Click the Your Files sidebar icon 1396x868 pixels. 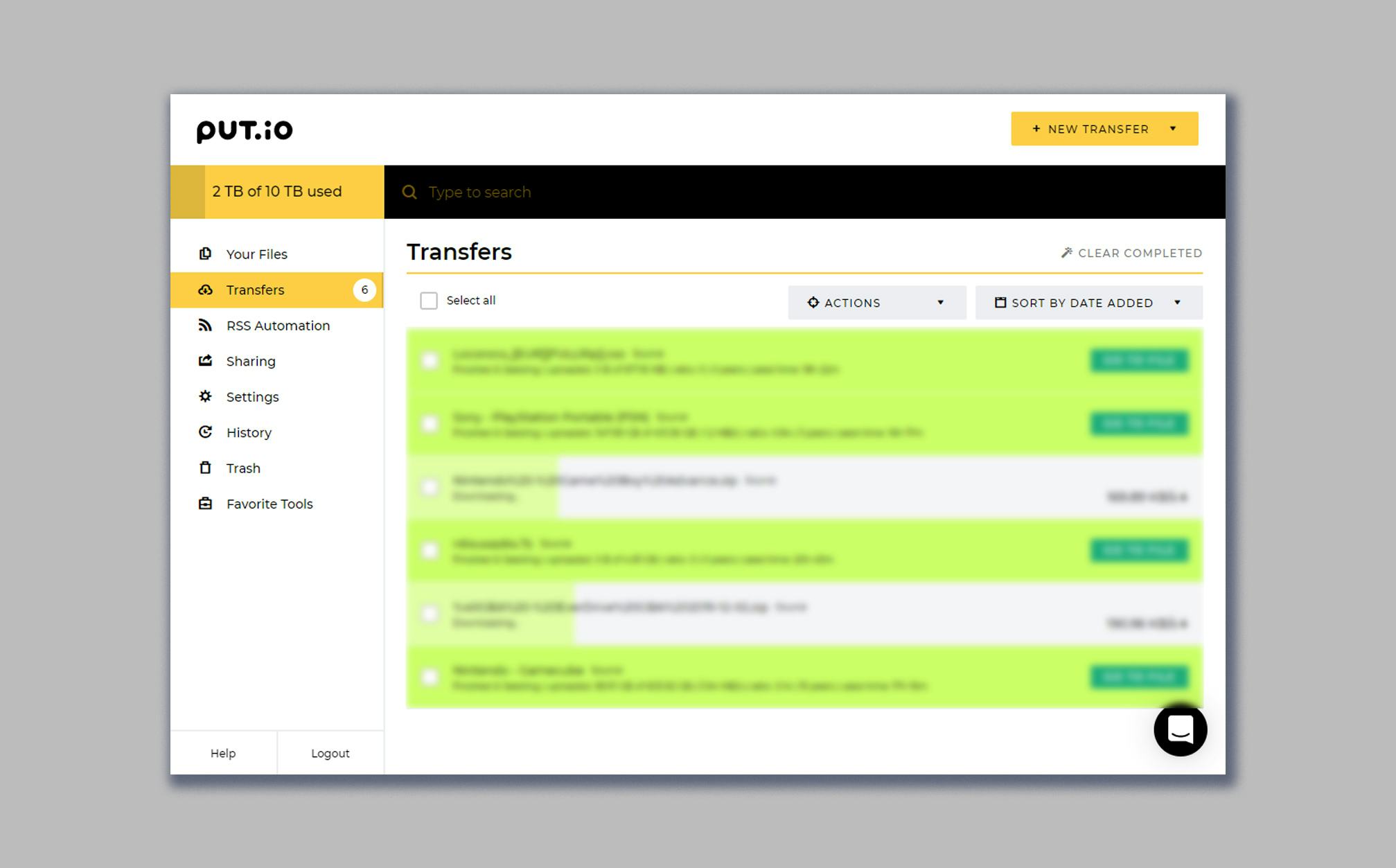205,254
